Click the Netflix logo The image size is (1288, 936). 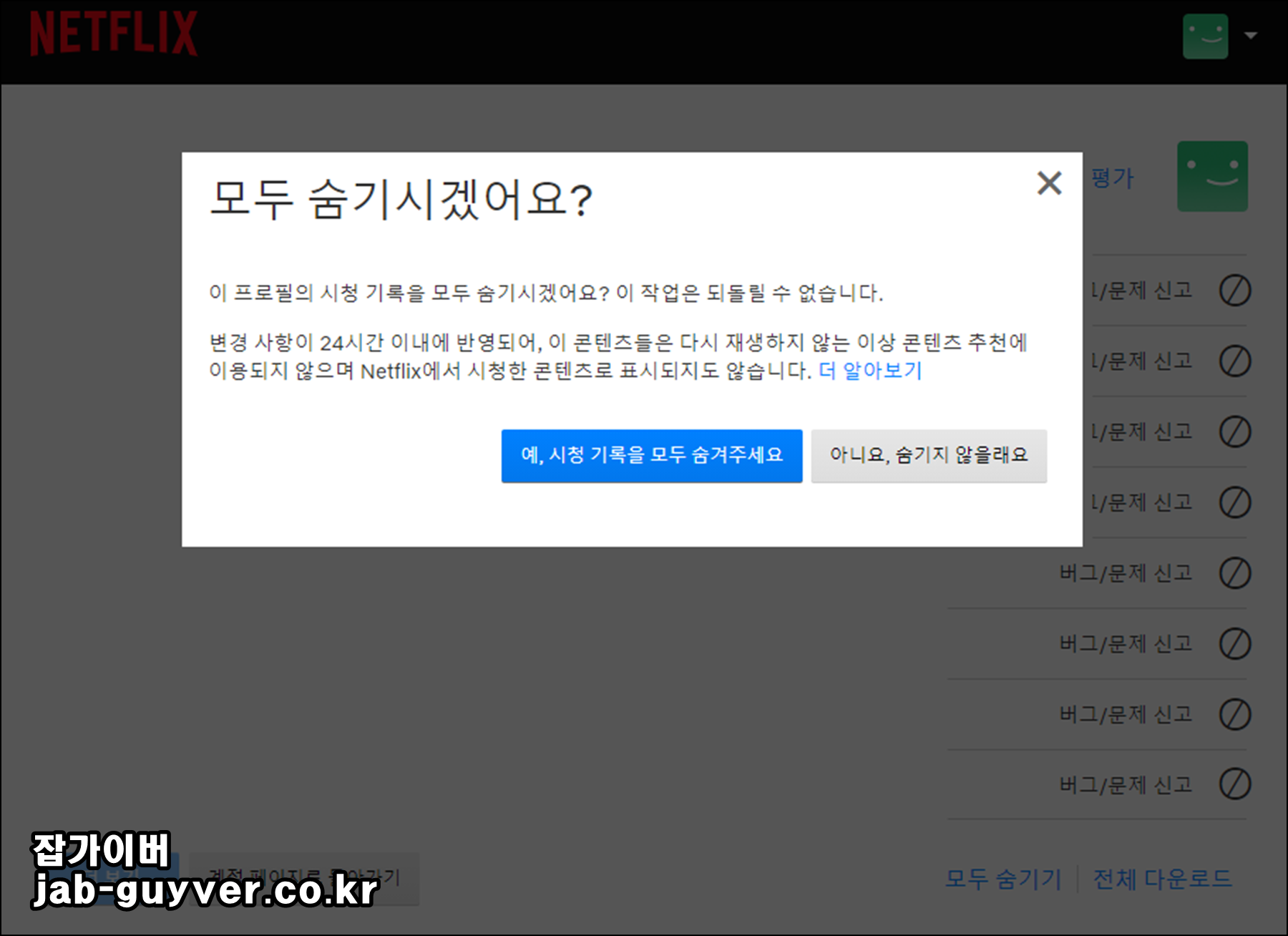(x=112, y=32)
